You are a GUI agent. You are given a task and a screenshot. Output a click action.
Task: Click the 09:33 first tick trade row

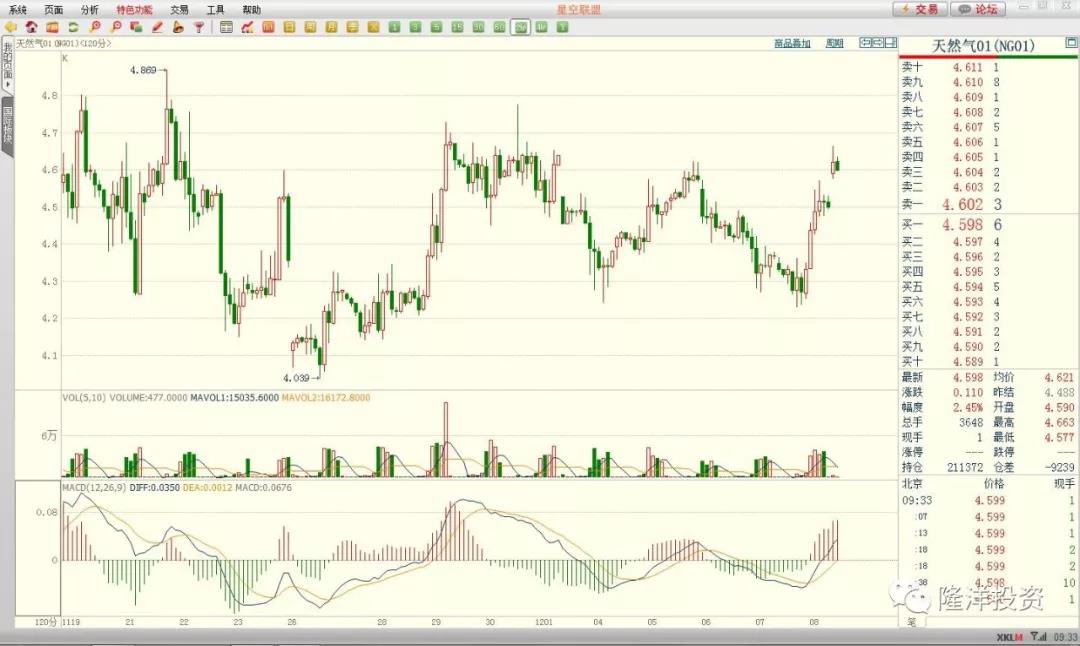pyautogui.click(x=989, y=501)
